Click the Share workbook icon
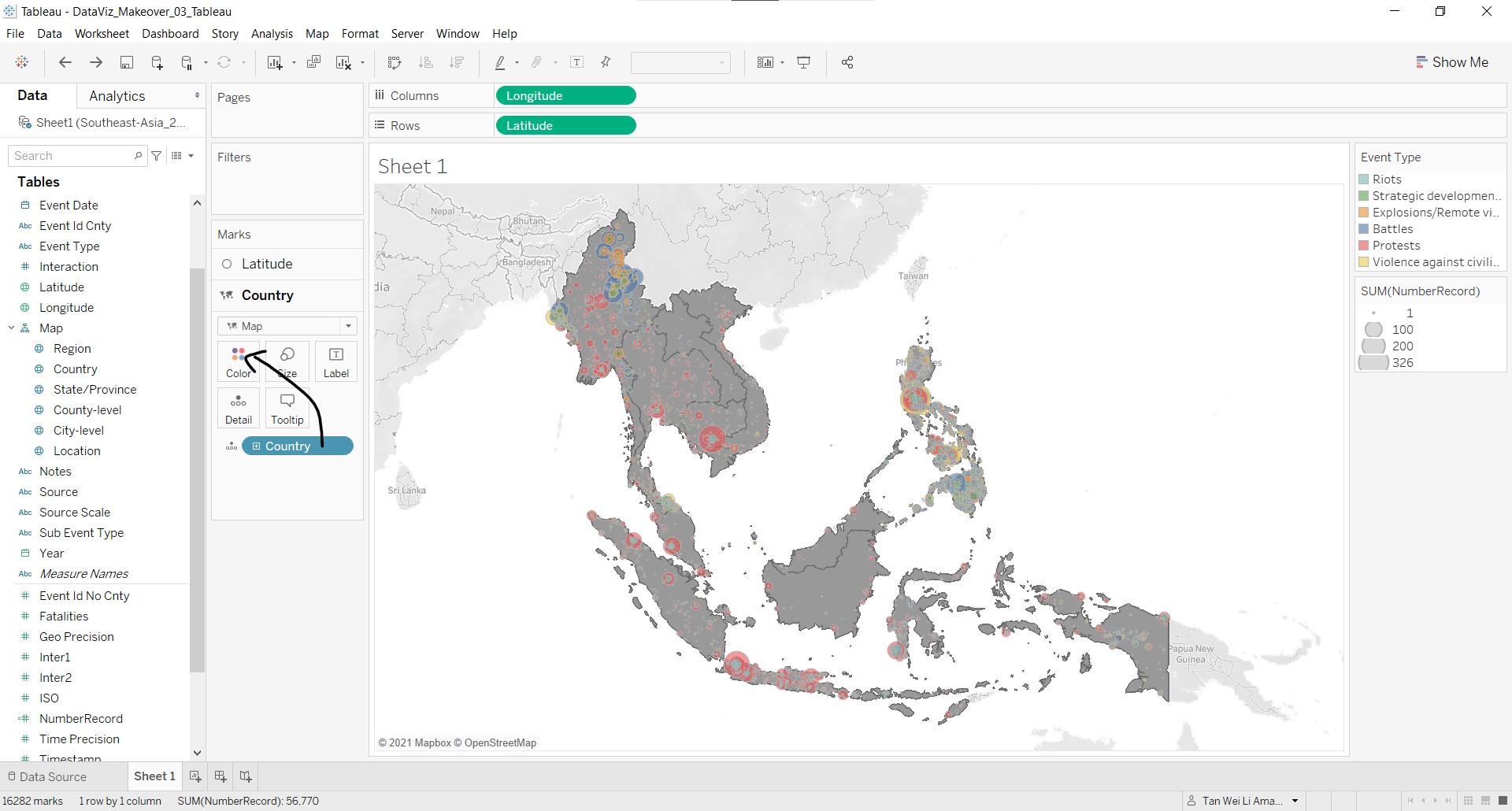Viewport: 1512px width, 811px height. (847, 63)
